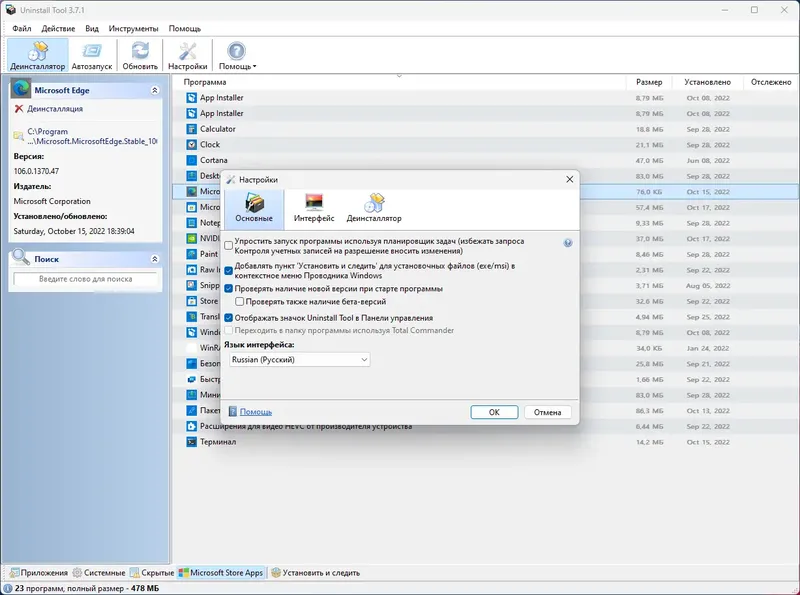
Task: Open the Автозапуск toolbar section
Action: [92, 55]
